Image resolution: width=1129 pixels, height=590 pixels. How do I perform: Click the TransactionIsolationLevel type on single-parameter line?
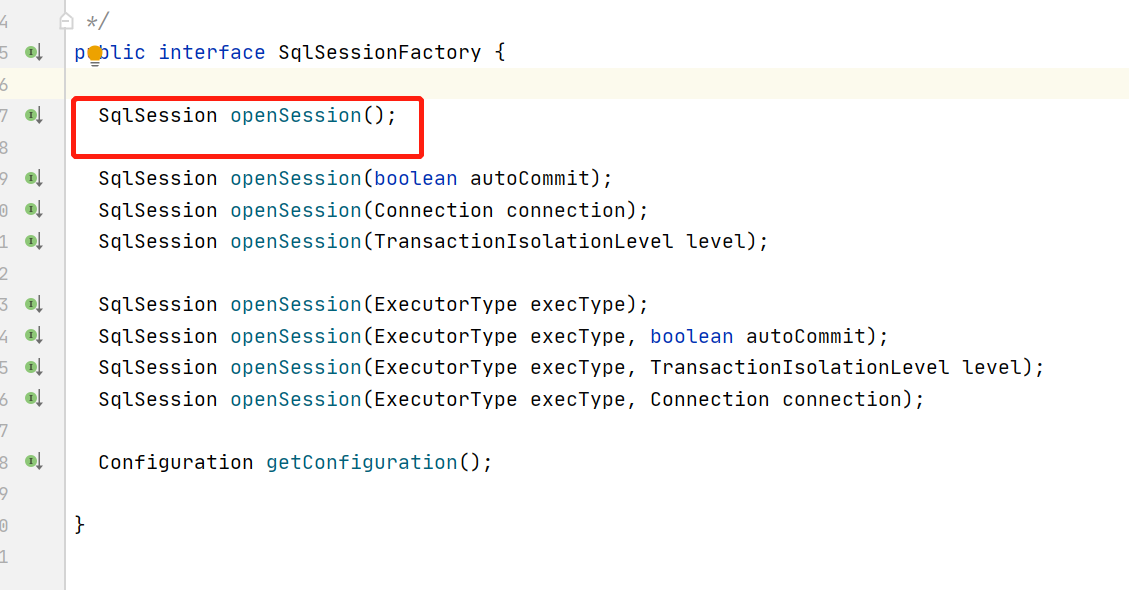pos(523,241)
